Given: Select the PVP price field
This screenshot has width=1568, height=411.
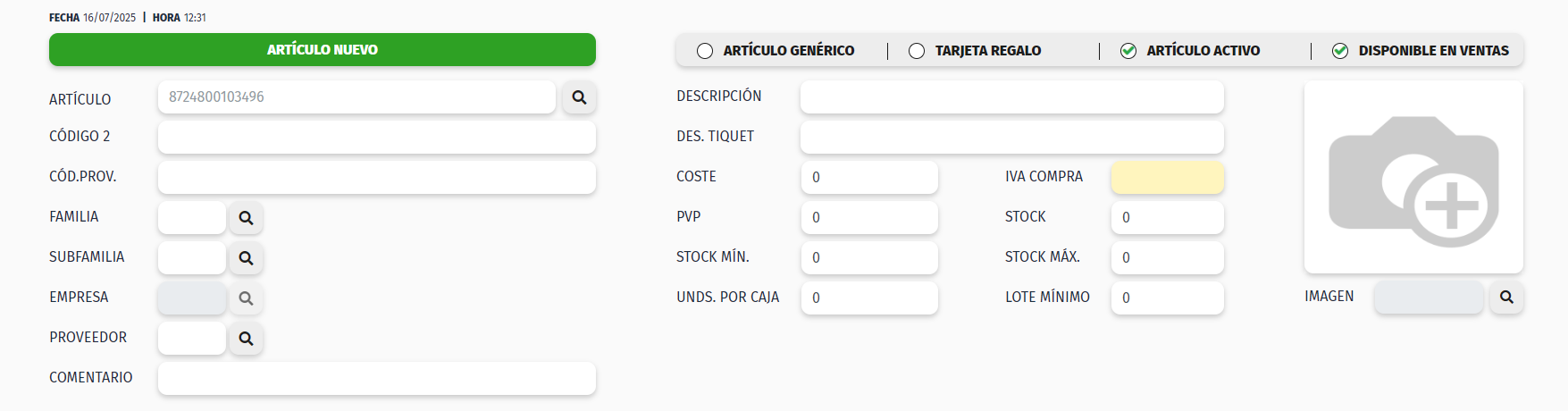Looking at the screenshot, I should (869, 218).
